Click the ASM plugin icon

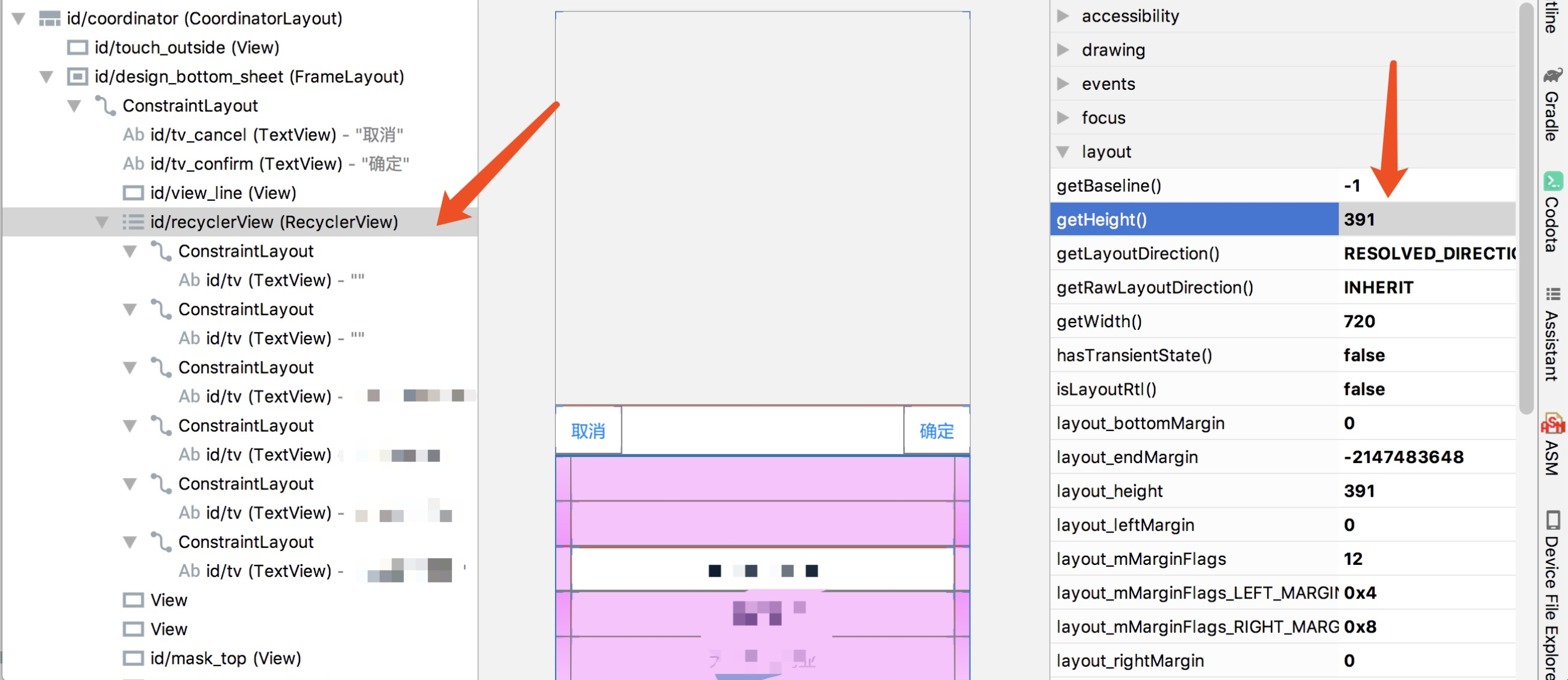[1553, 423]
